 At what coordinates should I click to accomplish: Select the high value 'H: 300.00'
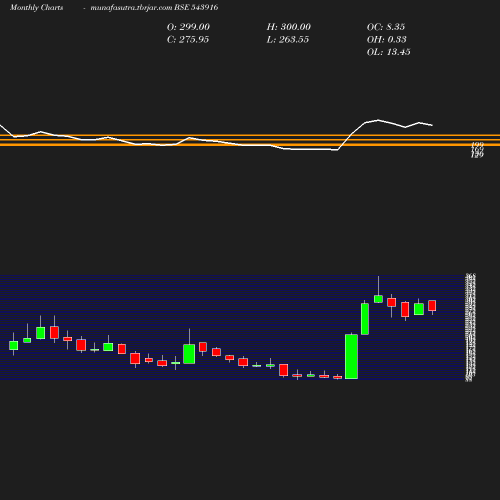coord(289,27)
